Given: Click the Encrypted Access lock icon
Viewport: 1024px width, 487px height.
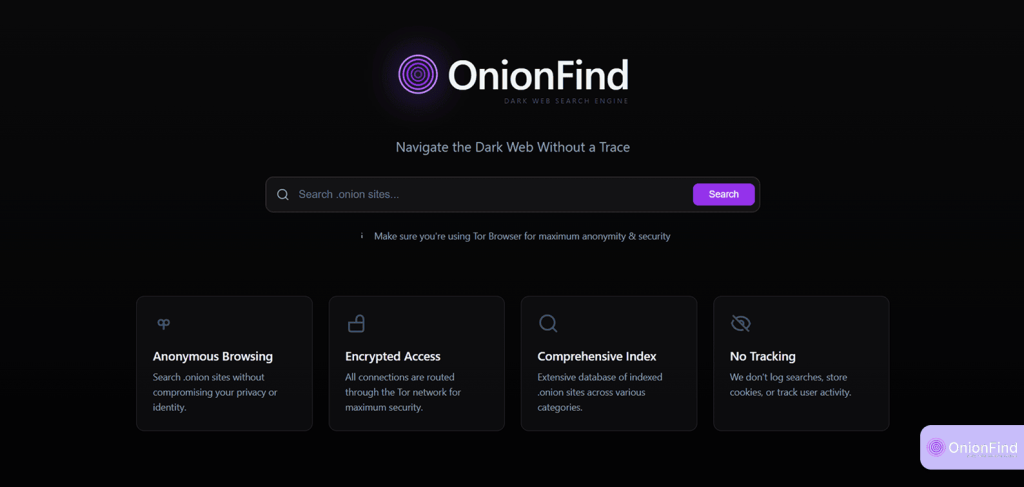Looking at the screenshot, I should click(x=355, y=324).
